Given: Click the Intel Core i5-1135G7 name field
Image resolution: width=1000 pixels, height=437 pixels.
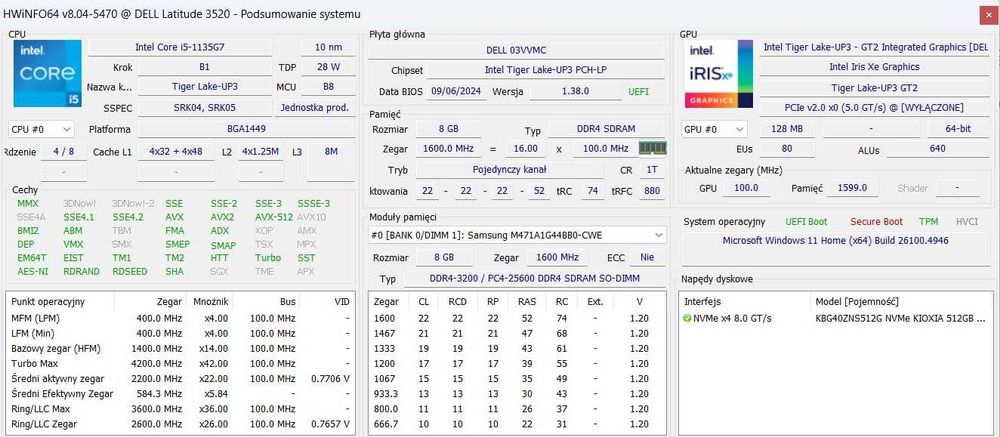Looking at the screenshot, I should (x=180, y=47).
